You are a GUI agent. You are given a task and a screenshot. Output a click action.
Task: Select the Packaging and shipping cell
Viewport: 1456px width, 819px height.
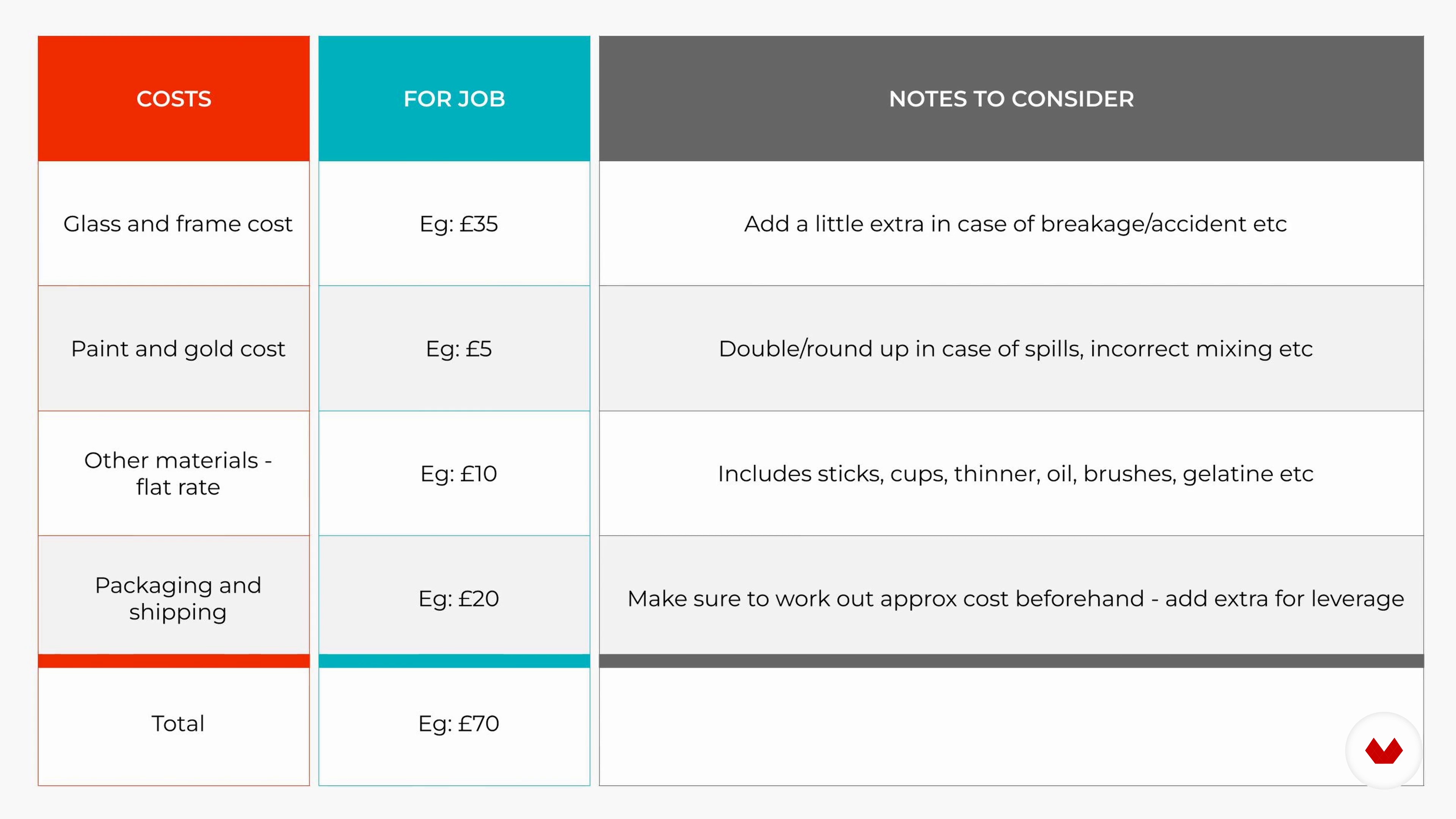(x=177, y=599)
